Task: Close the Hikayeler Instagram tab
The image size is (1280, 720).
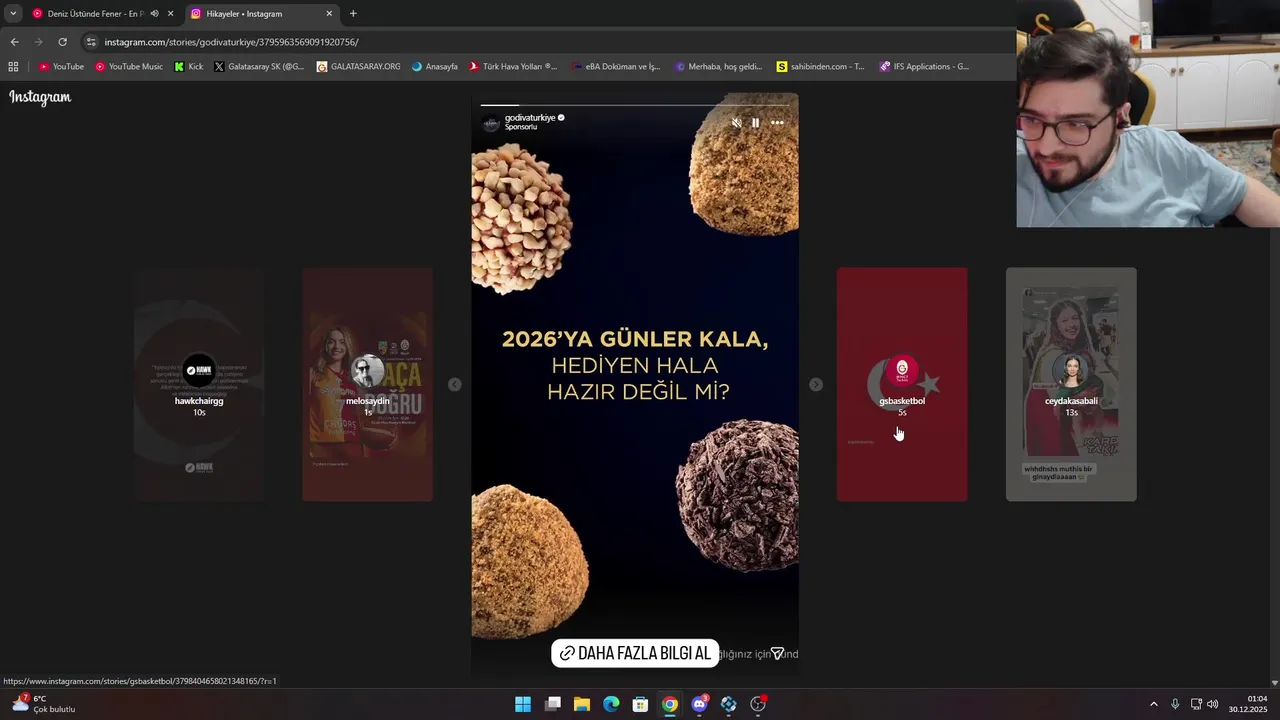Action: click(x=329, y=14)
